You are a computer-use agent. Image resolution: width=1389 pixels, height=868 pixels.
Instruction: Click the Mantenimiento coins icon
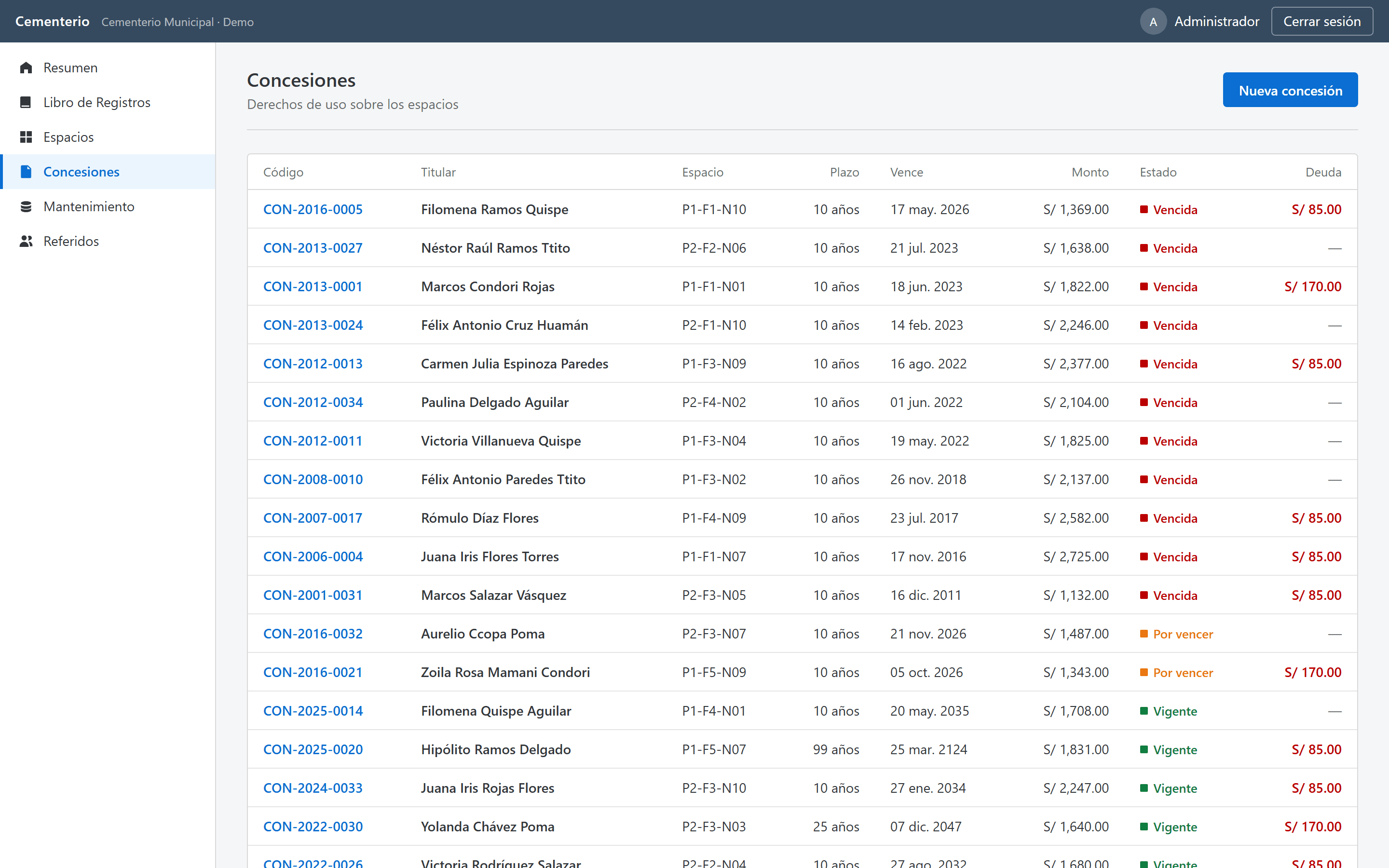coord(26,206)
